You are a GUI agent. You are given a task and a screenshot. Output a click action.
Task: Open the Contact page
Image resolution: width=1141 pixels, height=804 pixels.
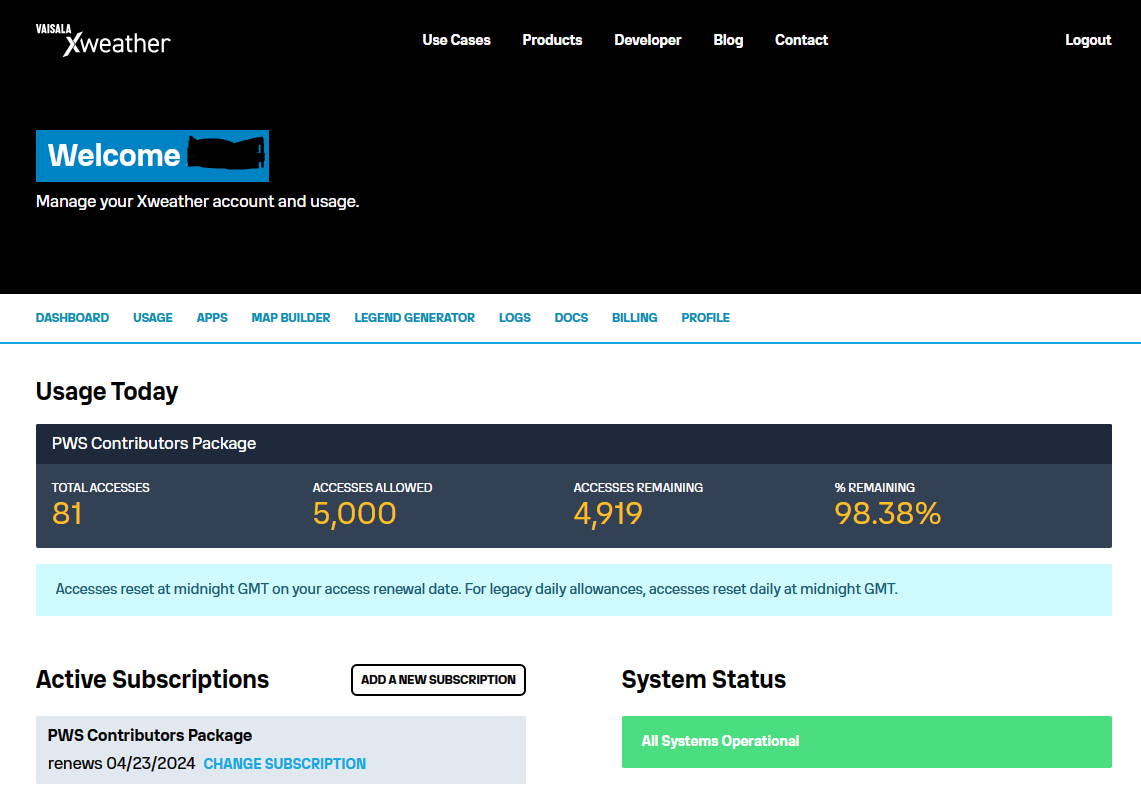coord(801,40)
